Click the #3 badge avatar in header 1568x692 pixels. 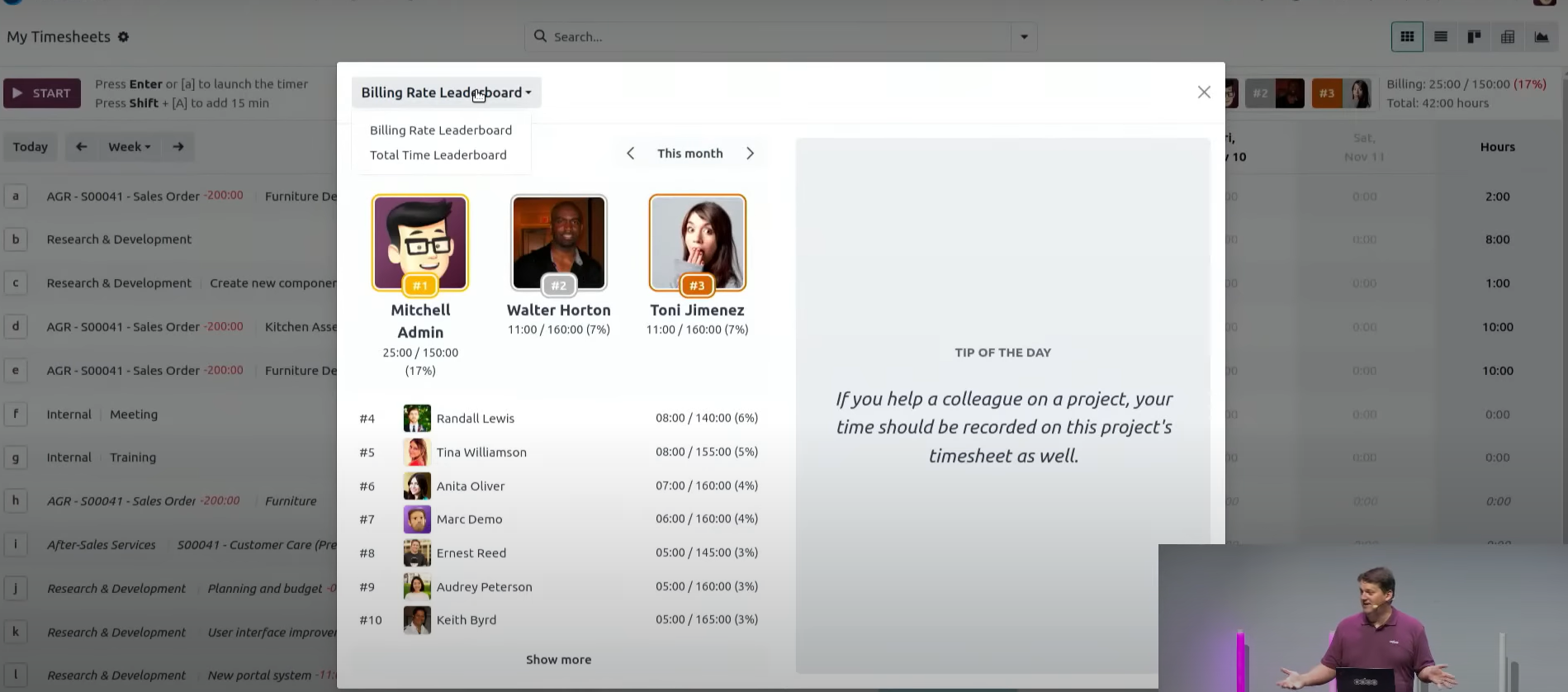(x=1343, y=93)
